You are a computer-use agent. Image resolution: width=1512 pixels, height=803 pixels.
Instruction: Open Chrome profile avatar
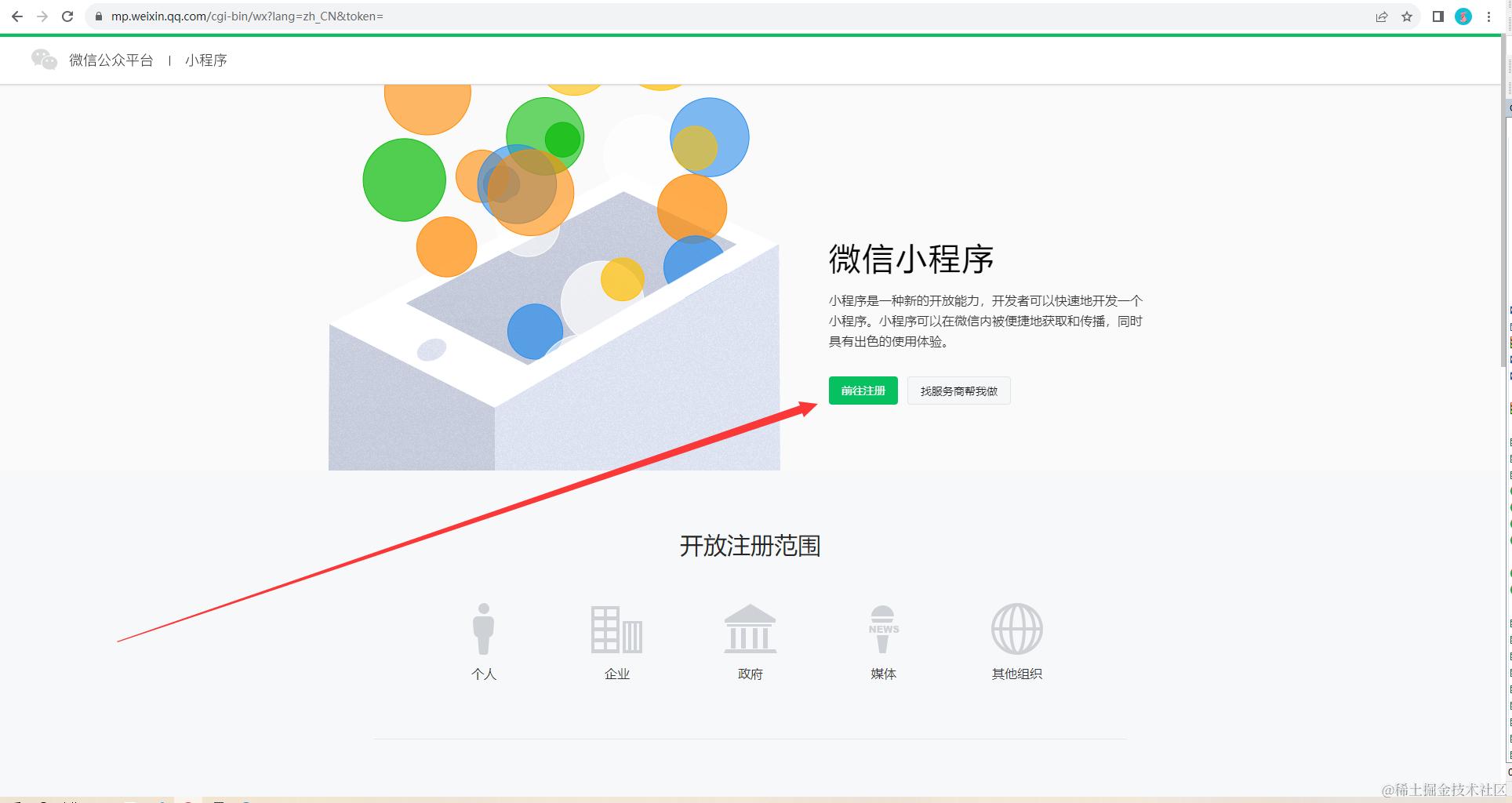tap(1463, 16)
